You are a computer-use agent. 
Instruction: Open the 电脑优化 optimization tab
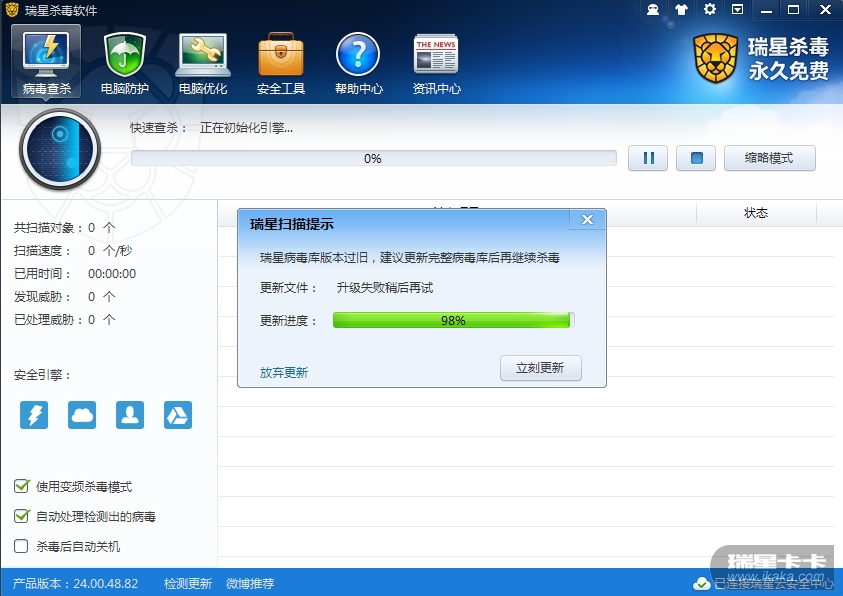coord(203,63)
